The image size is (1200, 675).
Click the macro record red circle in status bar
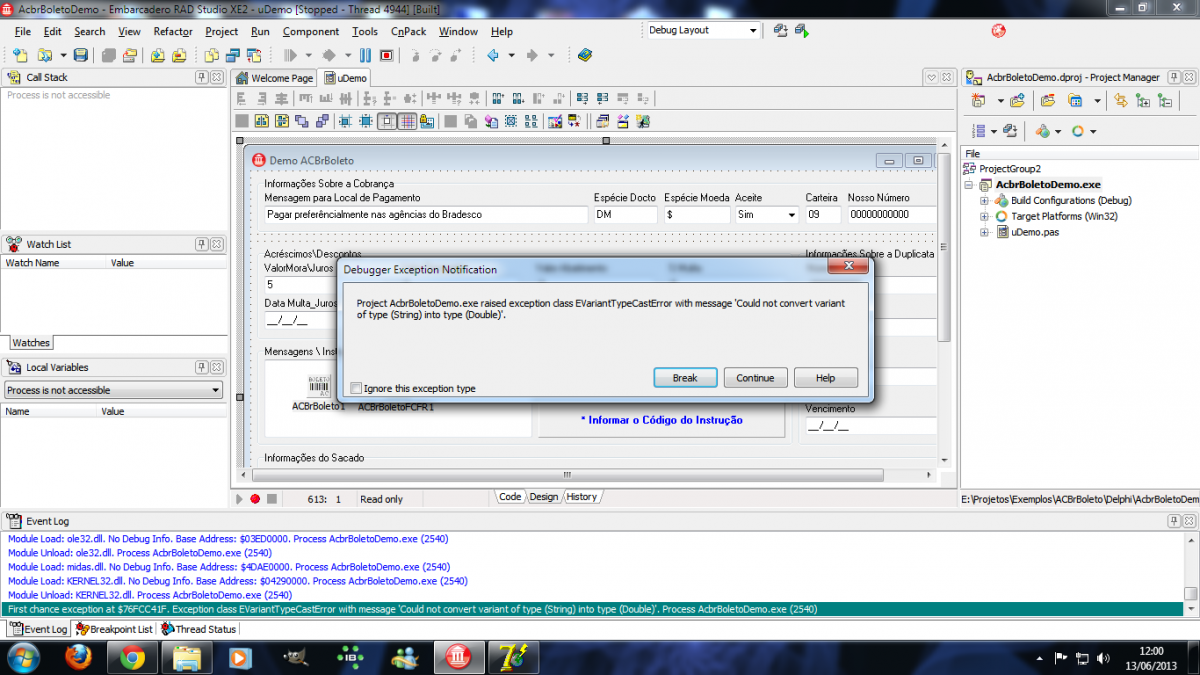click(255, 498)
